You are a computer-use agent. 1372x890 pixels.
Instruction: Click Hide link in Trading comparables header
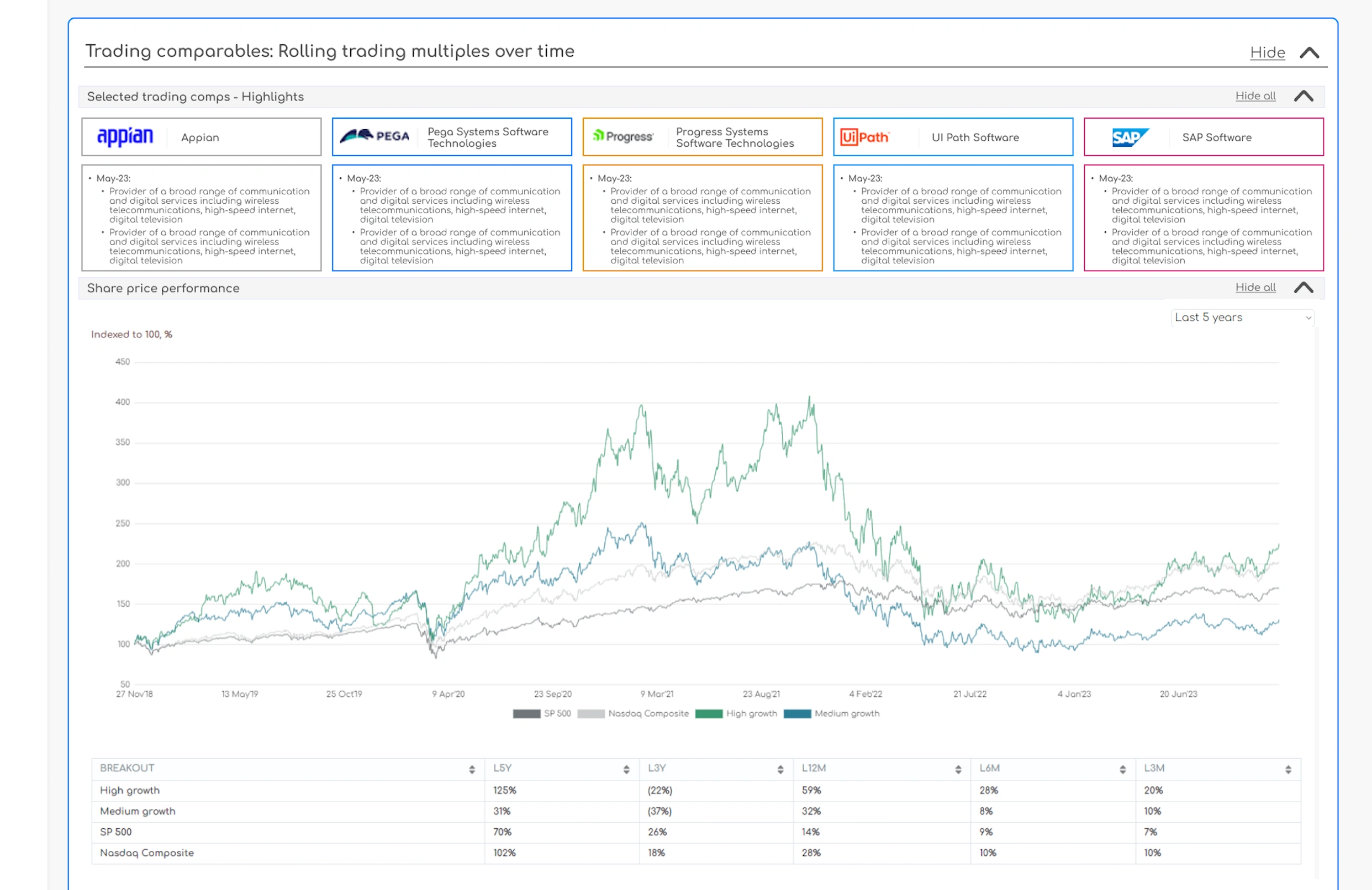point(1267,53)
